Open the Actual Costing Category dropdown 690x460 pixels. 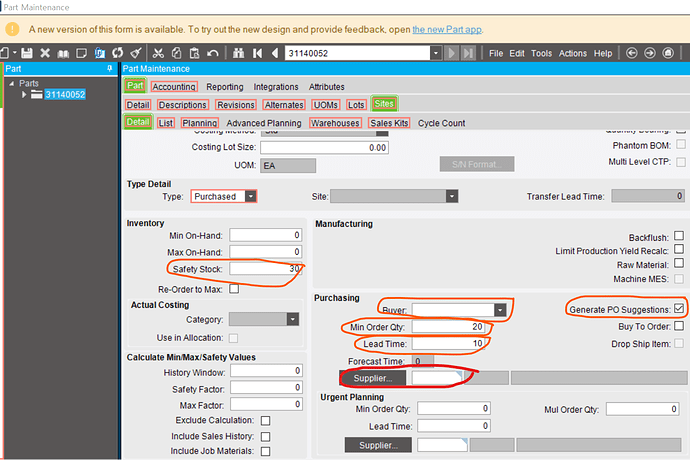click(293, 319)
